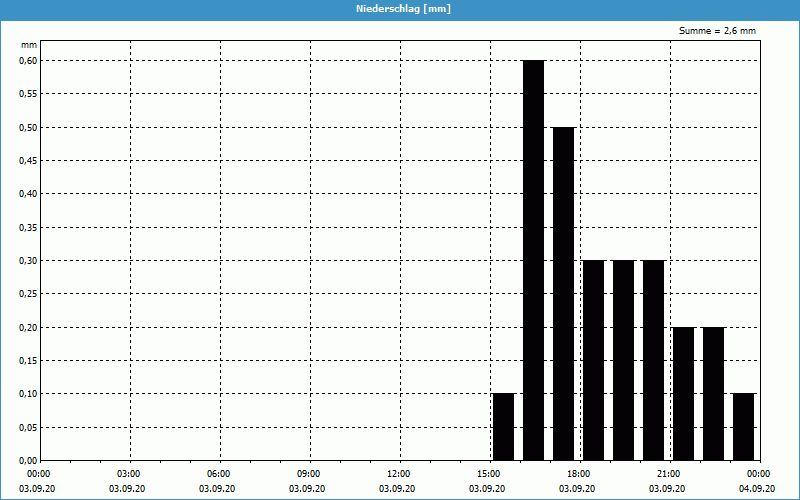Select the 0,00 y-axis value
Viewport: 800px width, 500px height.
tap(28, 461)
